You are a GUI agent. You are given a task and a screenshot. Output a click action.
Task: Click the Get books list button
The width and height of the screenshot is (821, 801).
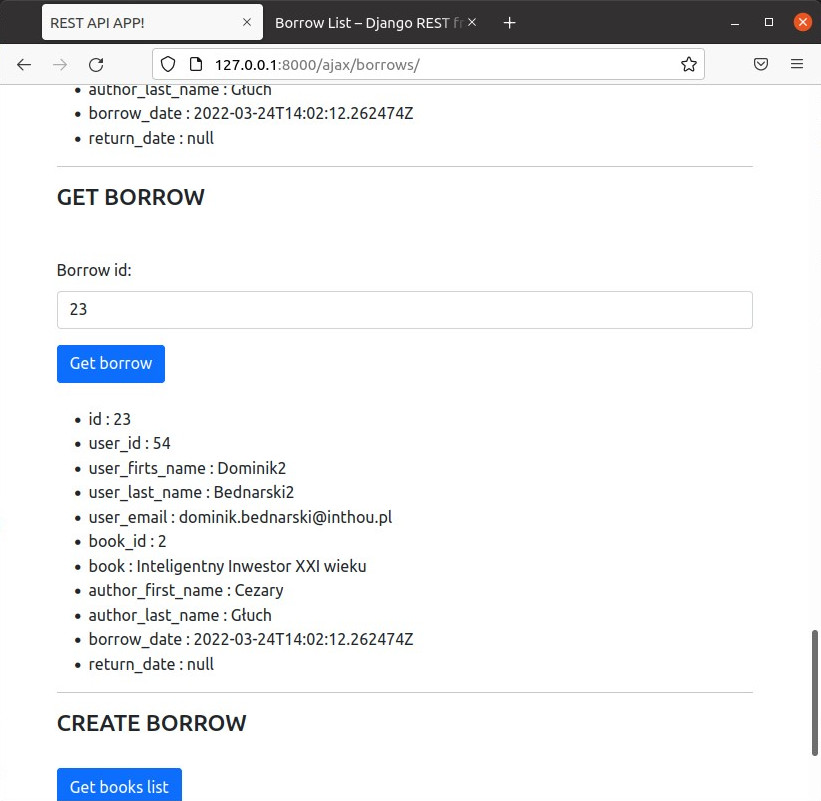119,786
